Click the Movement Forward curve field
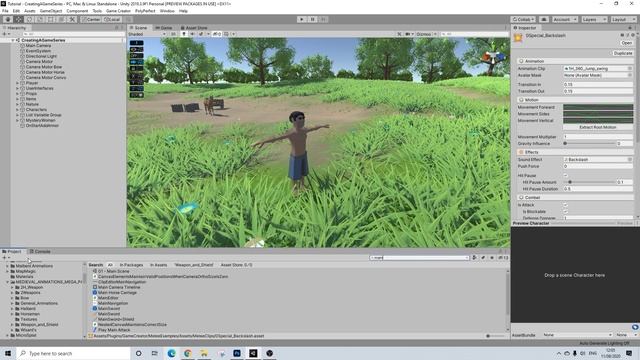The width and height of the screenshot is (640, 360). (x=598, y=107)
